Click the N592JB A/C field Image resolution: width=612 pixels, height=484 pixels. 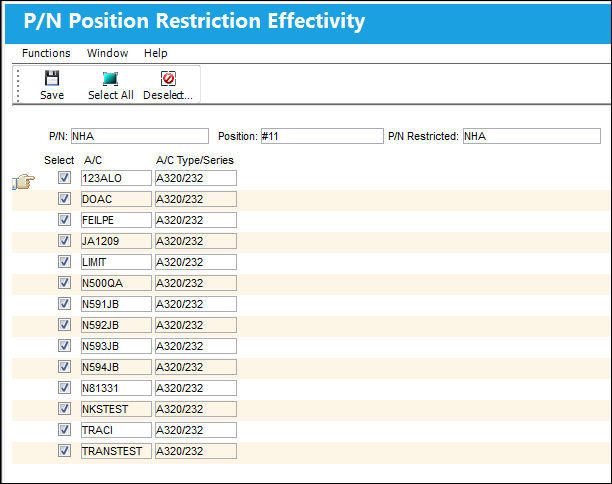click(116, 325)
